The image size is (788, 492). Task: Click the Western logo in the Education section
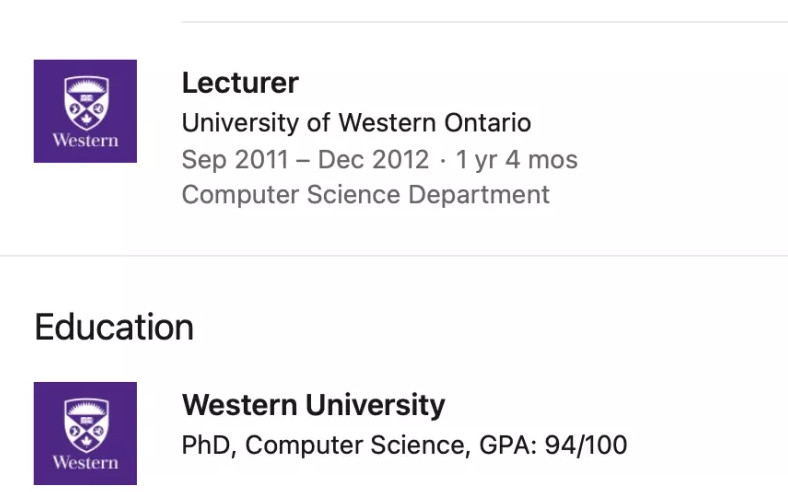pyautogui.click(x=85, y=433)
